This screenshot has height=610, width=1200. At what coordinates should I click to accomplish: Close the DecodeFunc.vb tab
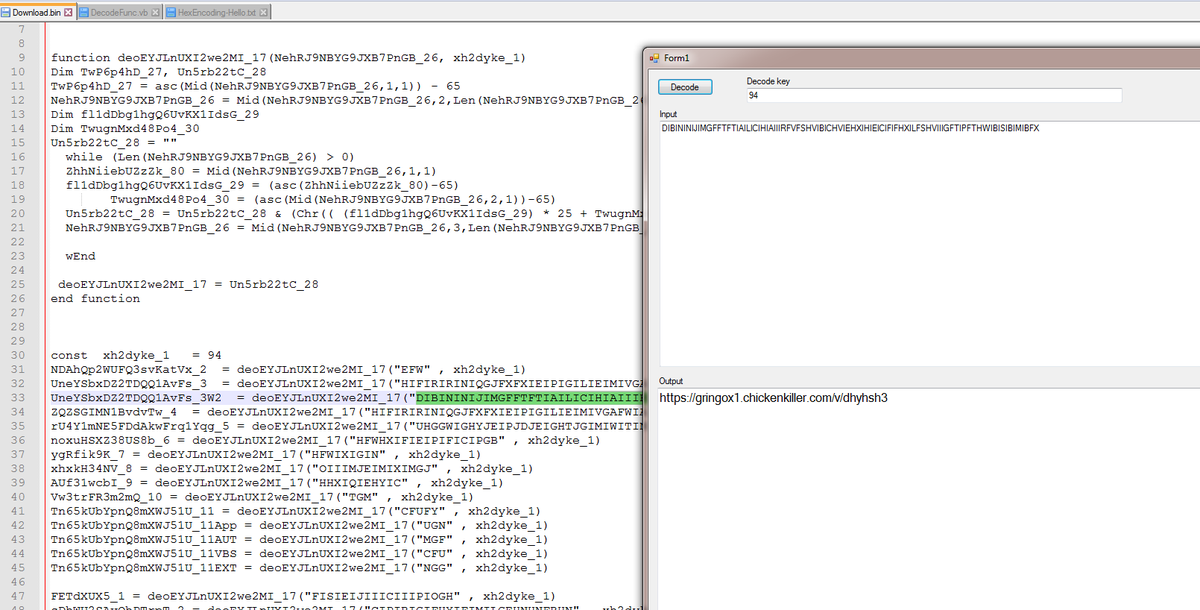(155, 11)
